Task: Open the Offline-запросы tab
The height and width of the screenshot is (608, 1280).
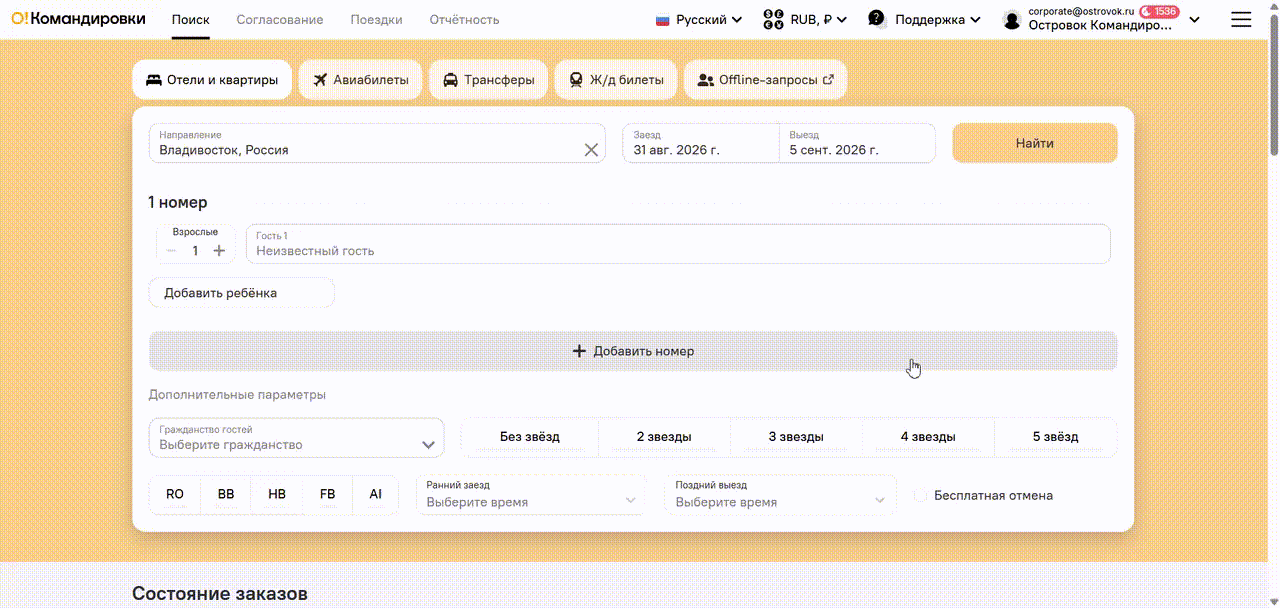Action: 765,80
